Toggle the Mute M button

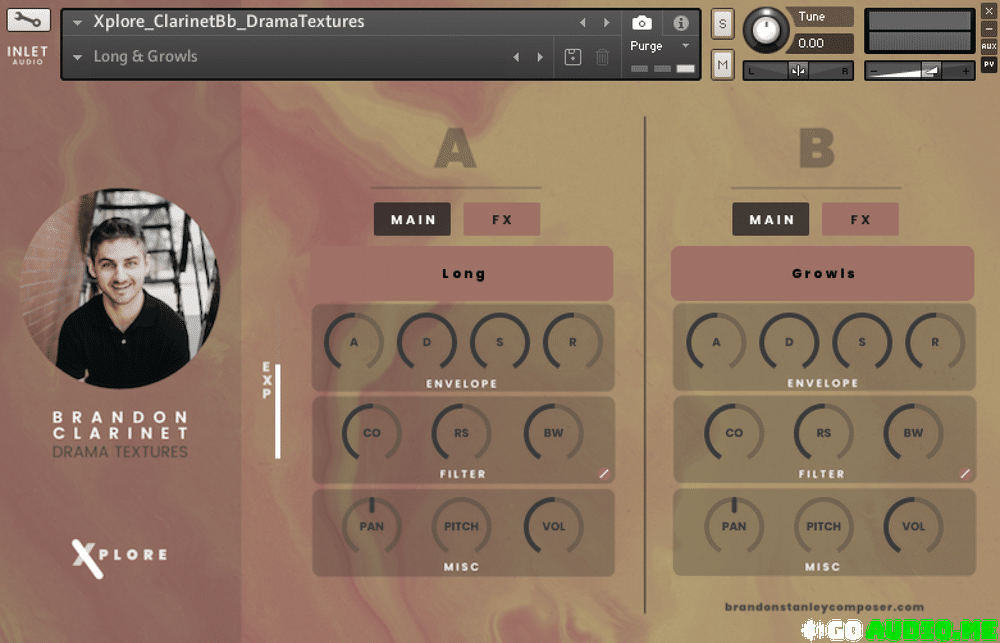click(723, 66)
